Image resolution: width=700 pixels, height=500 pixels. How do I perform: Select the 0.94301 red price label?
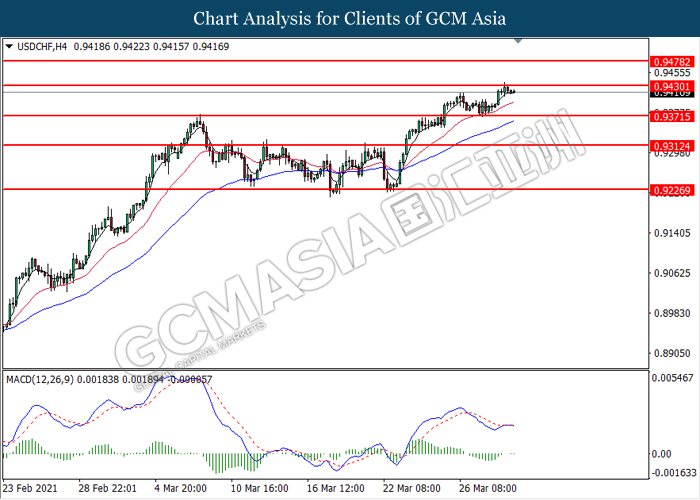[x=672, y=86]
